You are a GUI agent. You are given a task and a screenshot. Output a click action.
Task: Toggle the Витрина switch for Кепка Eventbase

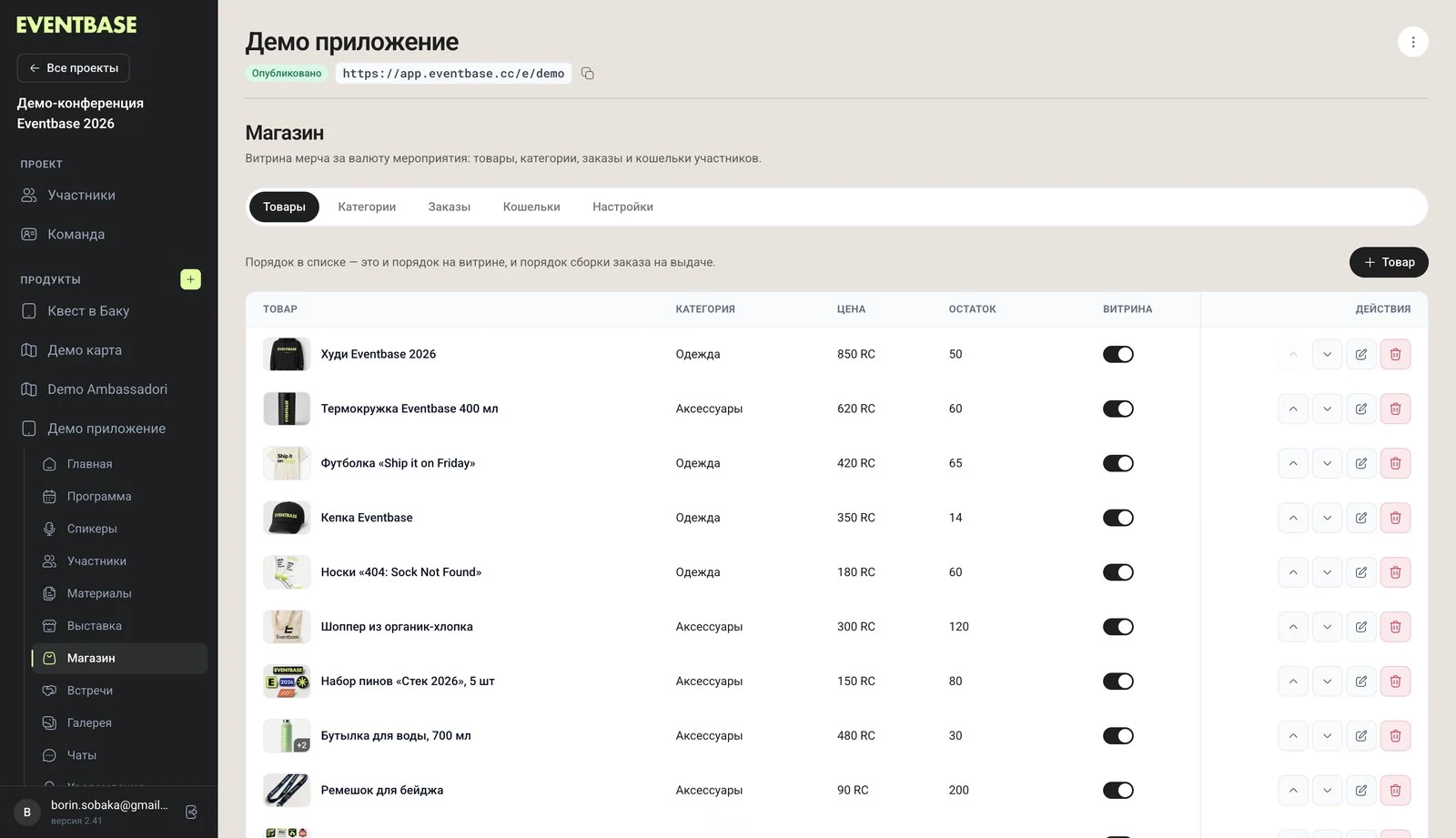(x=1118, y=518)
